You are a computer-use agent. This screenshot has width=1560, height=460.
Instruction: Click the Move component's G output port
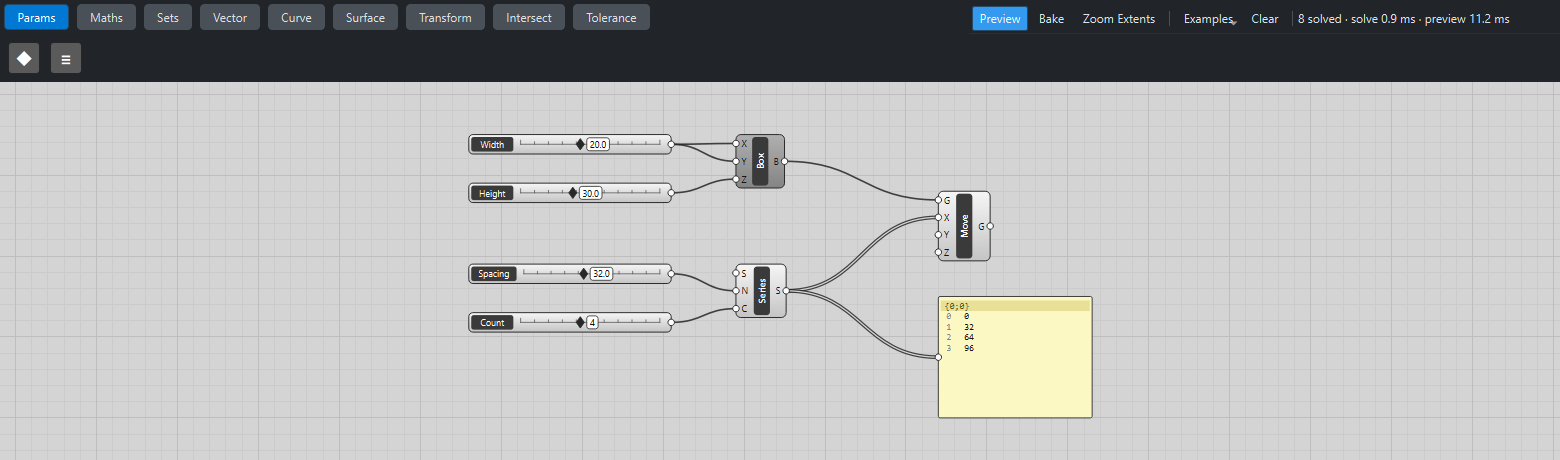click(x=990, y=226)
